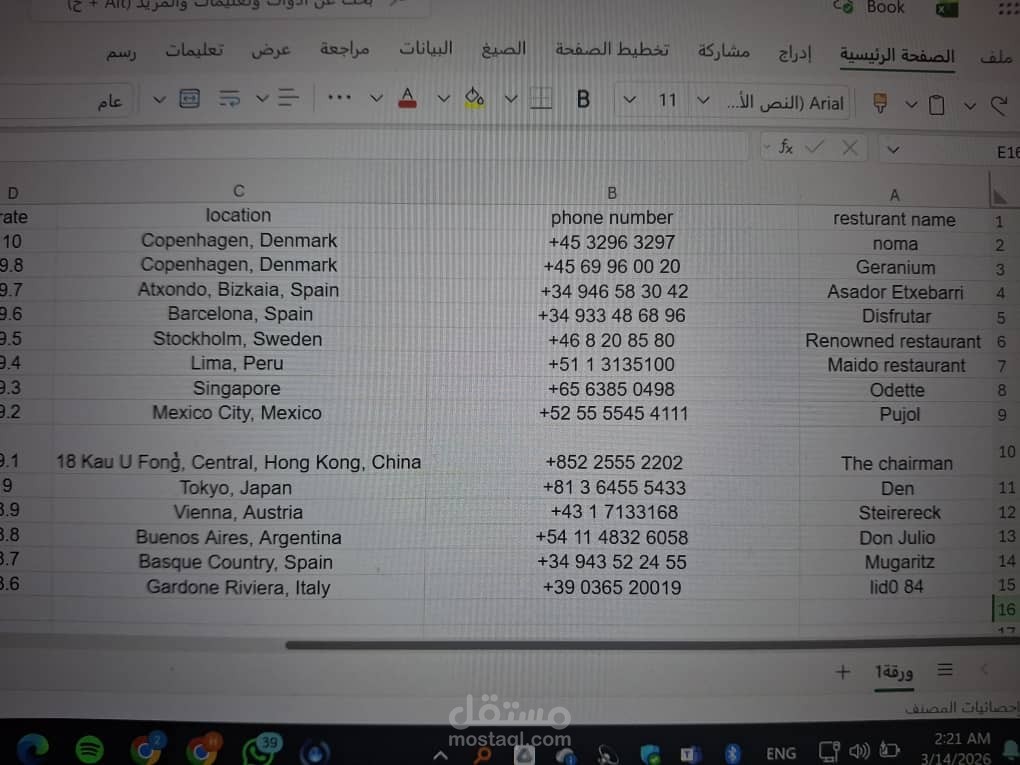Select column B header
Viewport: 1020px width, 765px height.
(x=611, y=193)
